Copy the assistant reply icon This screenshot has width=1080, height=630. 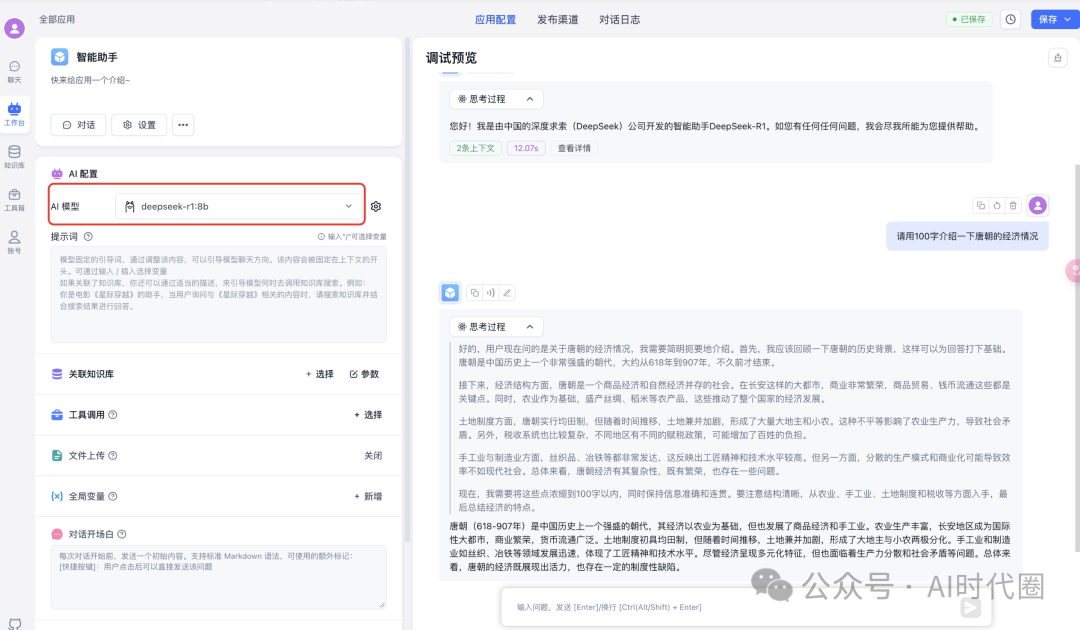pyautogui.click(x=475, y=293)
